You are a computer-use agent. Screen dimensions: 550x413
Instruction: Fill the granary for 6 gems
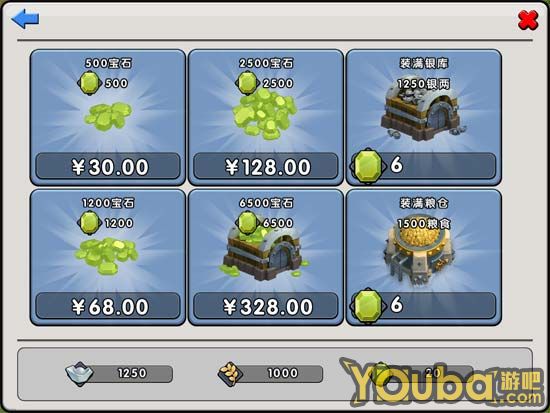coord(424,305)
